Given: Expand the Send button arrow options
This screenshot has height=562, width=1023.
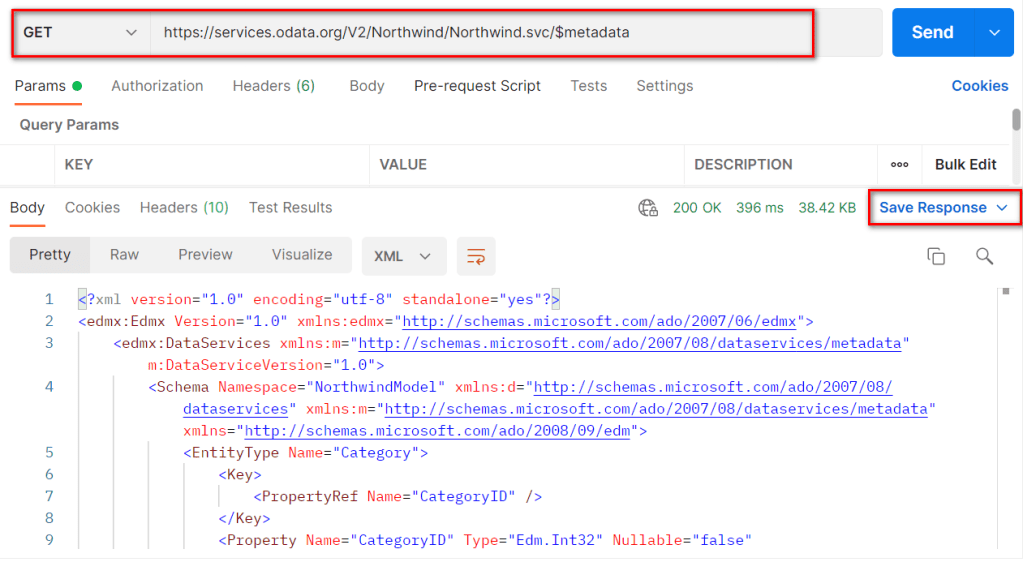Looking at the screenshot, I should tap(994, 33).
